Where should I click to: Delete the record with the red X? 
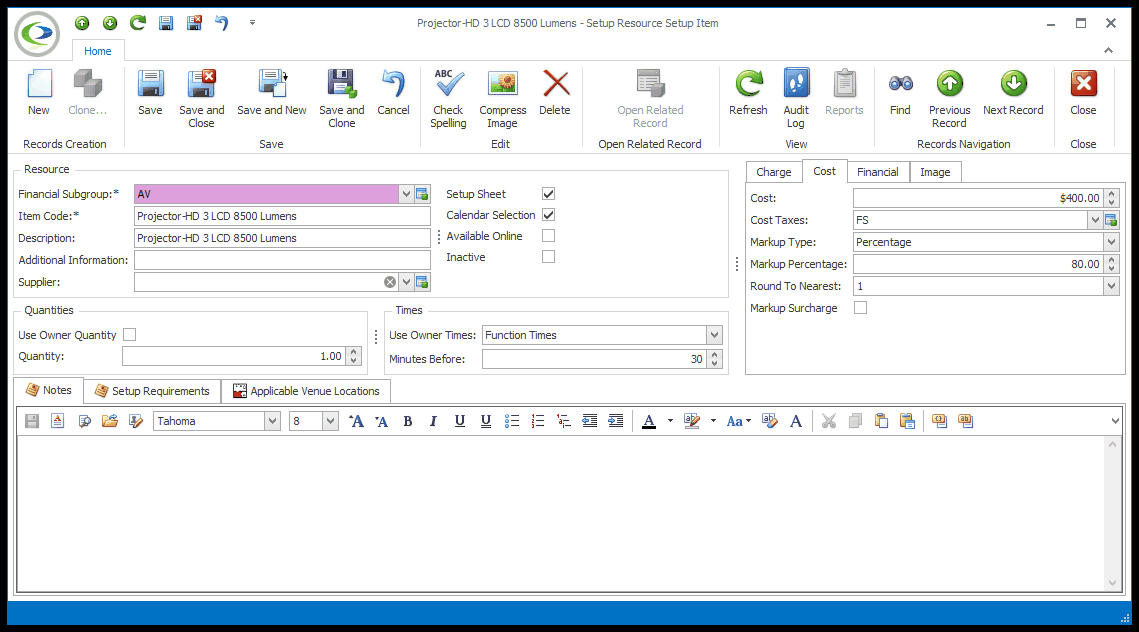point(555,93)
